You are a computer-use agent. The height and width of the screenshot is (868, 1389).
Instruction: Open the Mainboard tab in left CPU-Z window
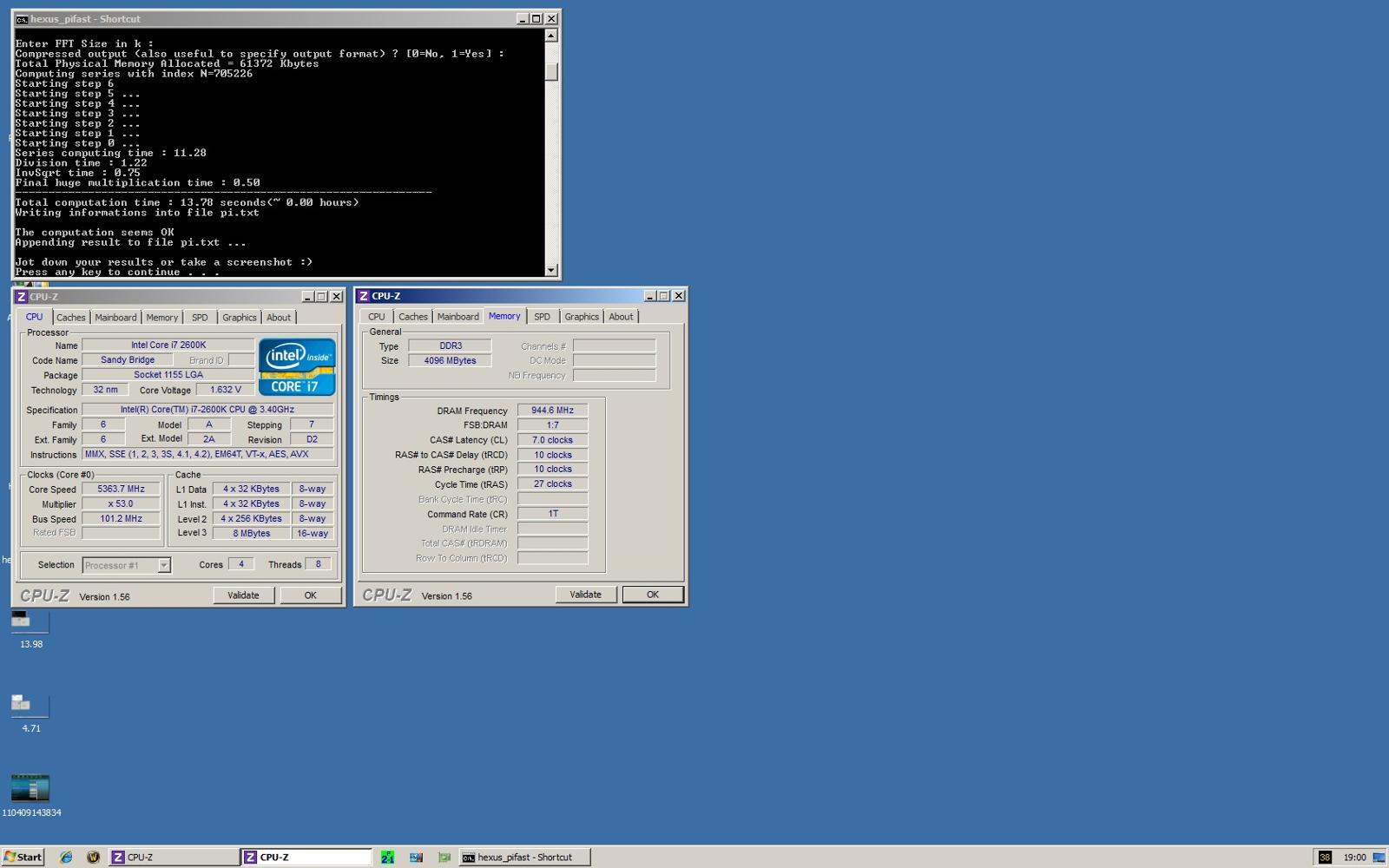click(x=115, y=318)
